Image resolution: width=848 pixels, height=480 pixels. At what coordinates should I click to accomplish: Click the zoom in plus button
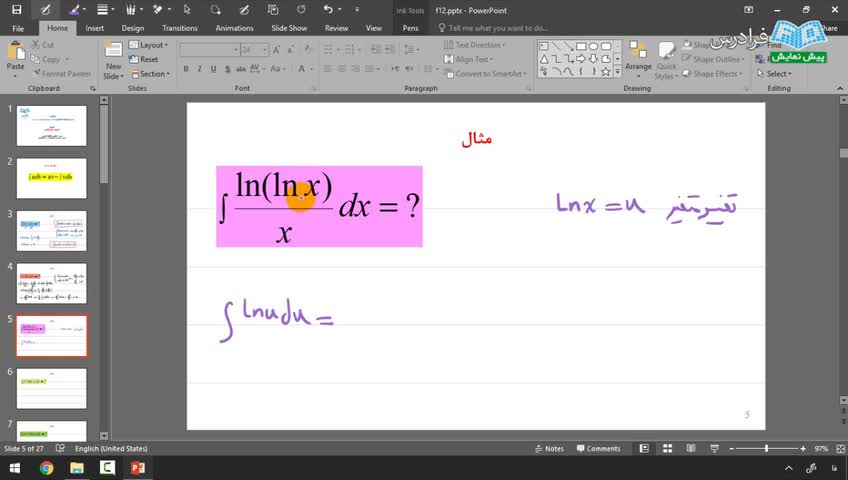pyautogui.click(x=804, y=449)
